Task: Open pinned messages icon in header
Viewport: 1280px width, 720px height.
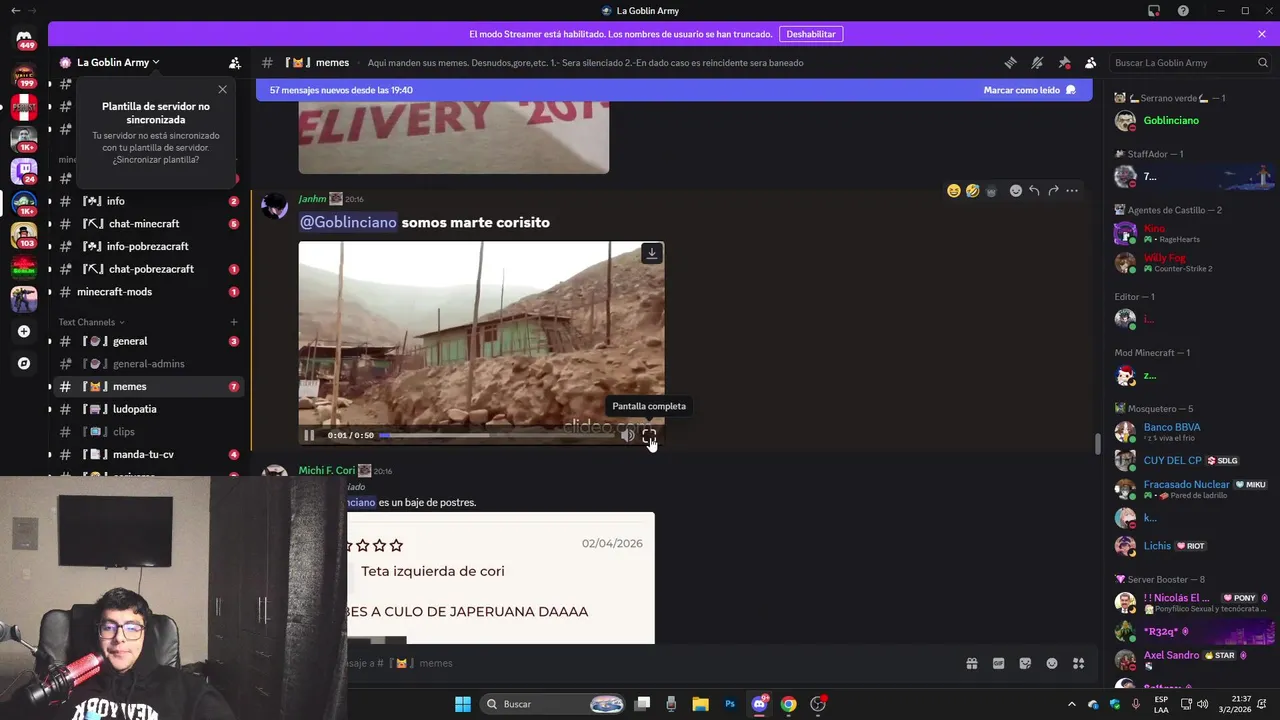Action: [x=1064, y=62]
